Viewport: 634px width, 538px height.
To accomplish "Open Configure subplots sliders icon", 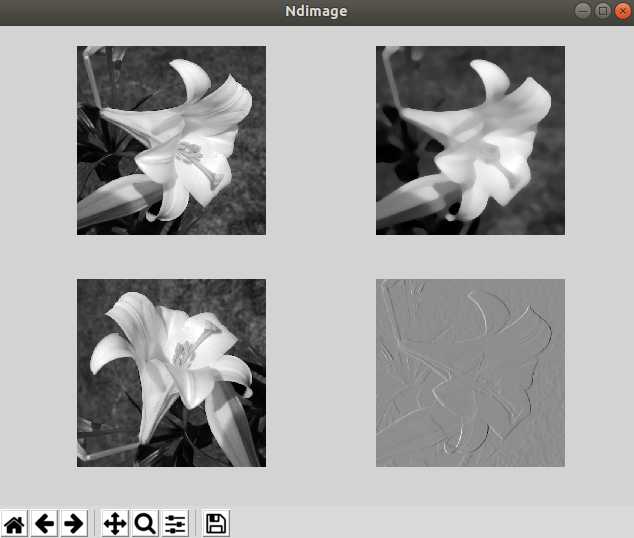I will click(175, 523).
